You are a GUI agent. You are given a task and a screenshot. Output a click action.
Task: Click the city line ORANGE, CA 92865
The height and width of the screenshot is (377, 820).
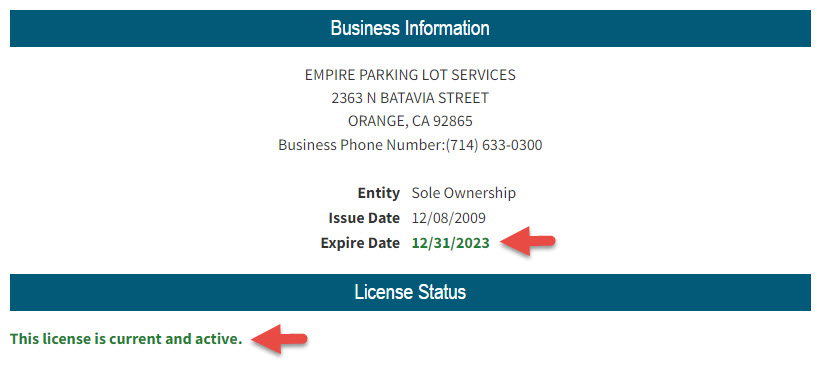[x=410, y=121]
